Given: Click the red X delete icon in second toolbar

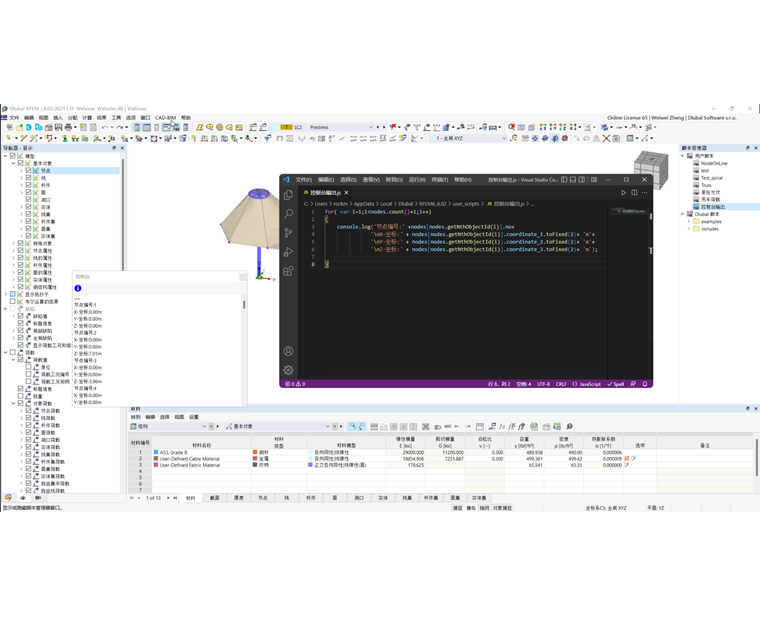Looking at the screenshot, I should coord(606,138).
